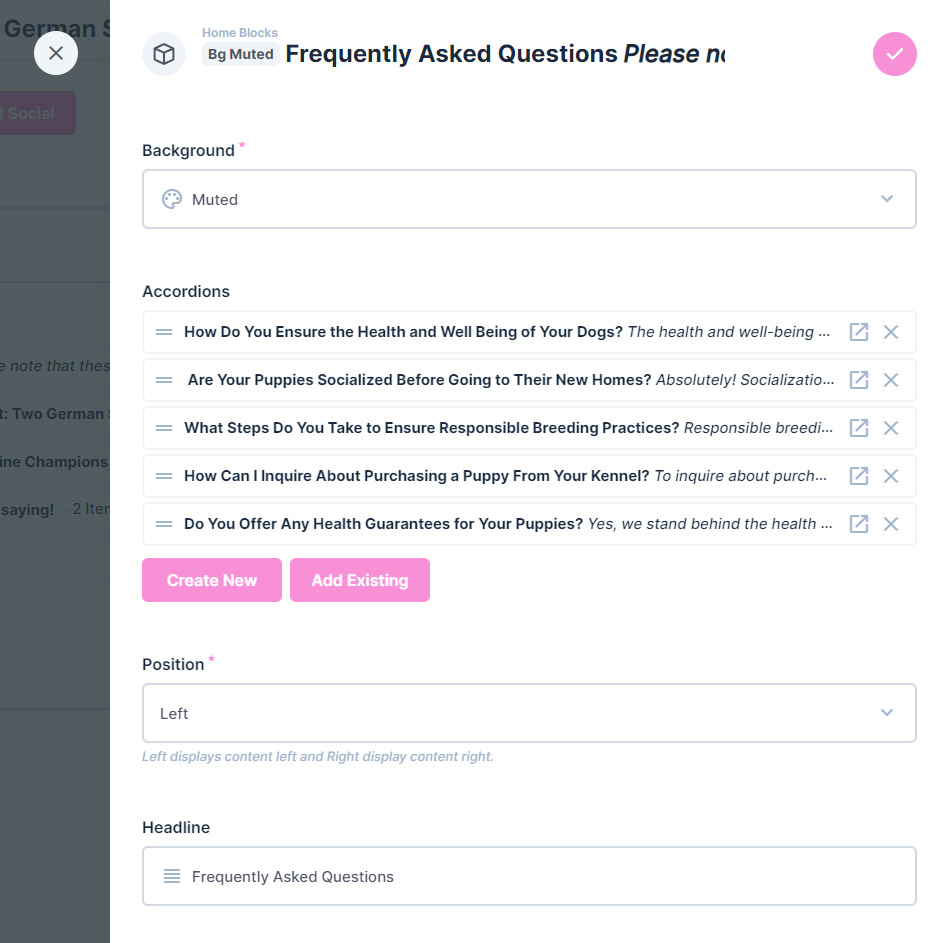Click the Add Existing button
The height and width of the screenshot is (943, 944).
click(359, 580)
